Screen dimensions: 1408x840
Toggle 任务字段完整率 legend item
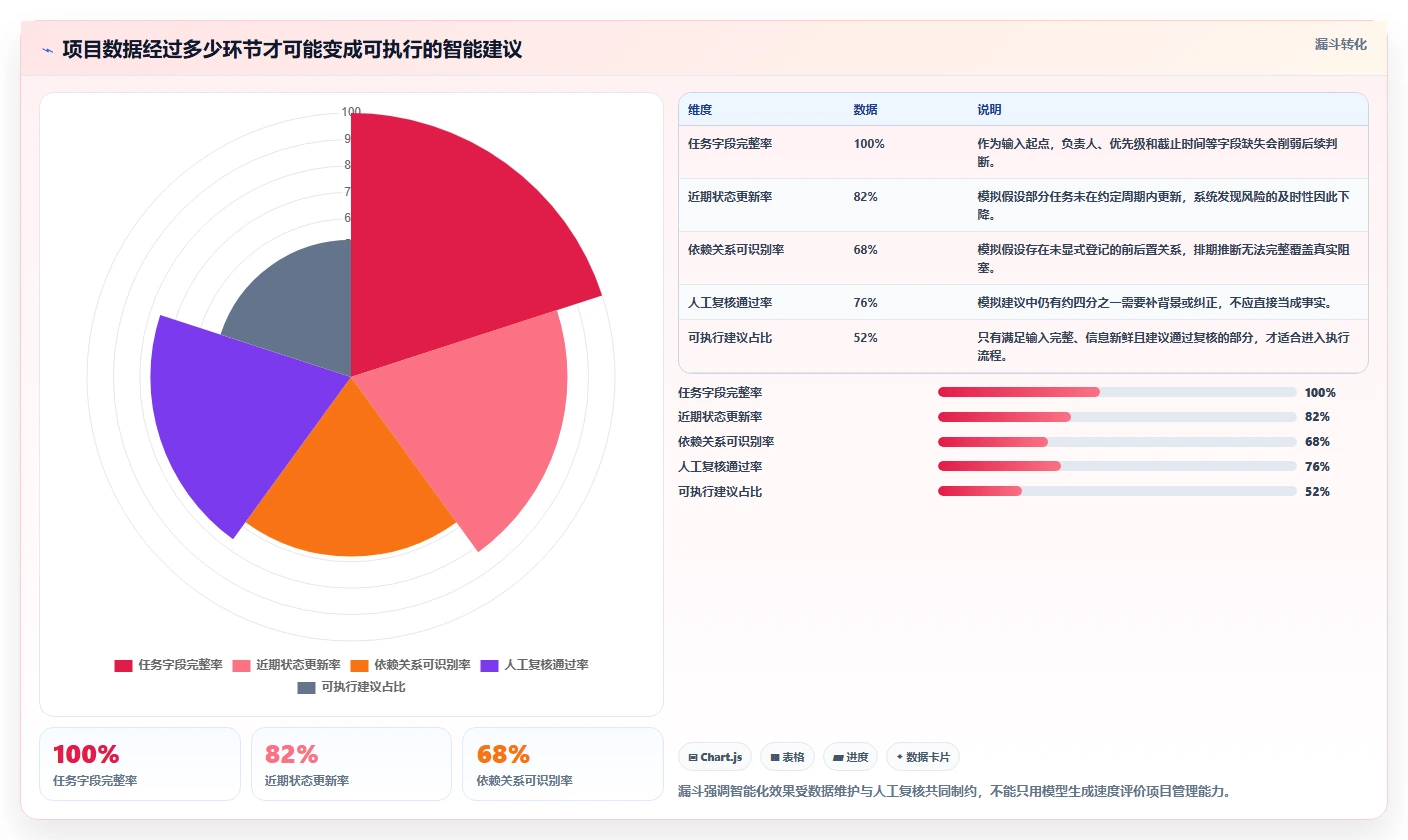click(x=168, y=665)
